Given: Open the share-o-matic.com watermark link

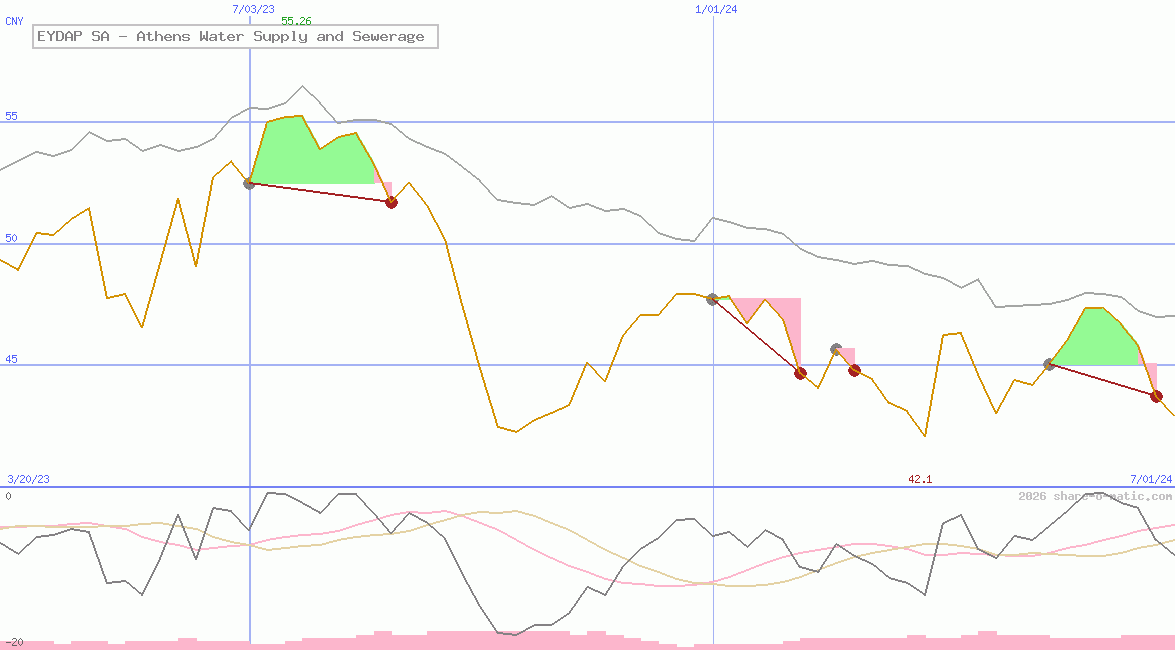Looking at the screenshot, I should [x=1095, y=496].
